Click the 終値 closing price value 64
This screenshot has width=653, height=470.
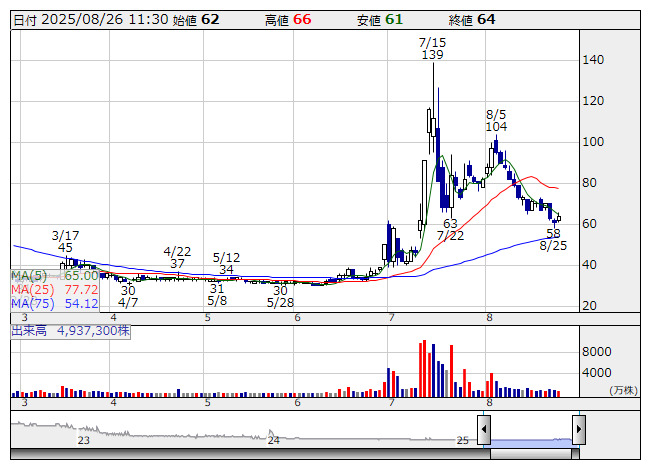coord(486,19)
